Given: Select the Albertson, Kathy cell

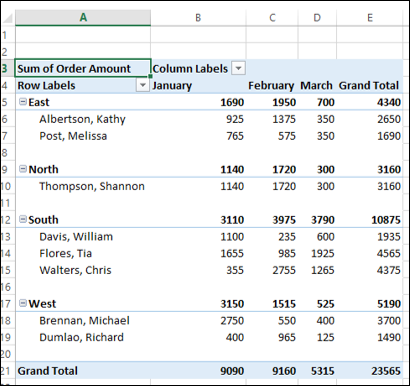Looking at the screenshot, I should click(83, 119).
